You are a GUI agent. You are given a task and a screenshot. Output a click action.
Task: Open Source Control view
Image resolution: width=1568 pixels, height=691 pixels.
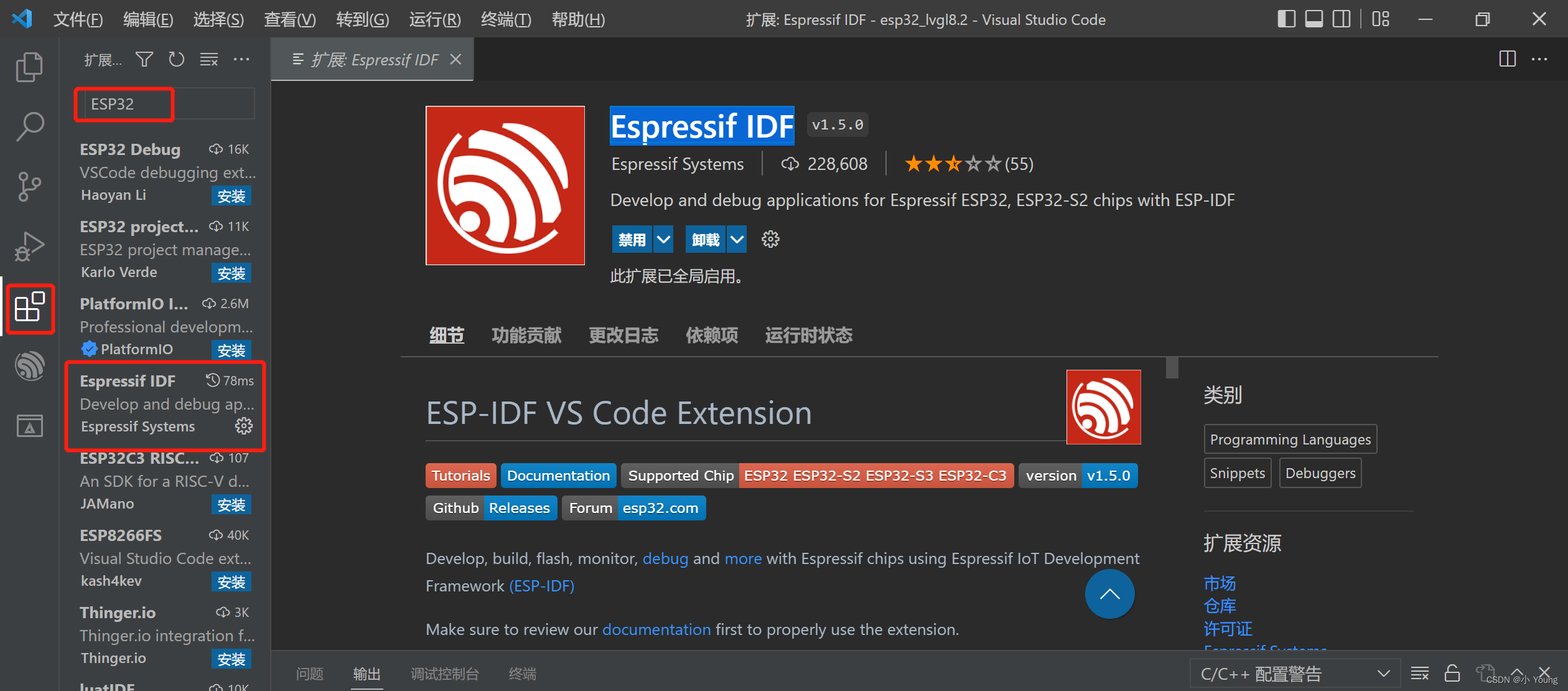pos(29,186)
